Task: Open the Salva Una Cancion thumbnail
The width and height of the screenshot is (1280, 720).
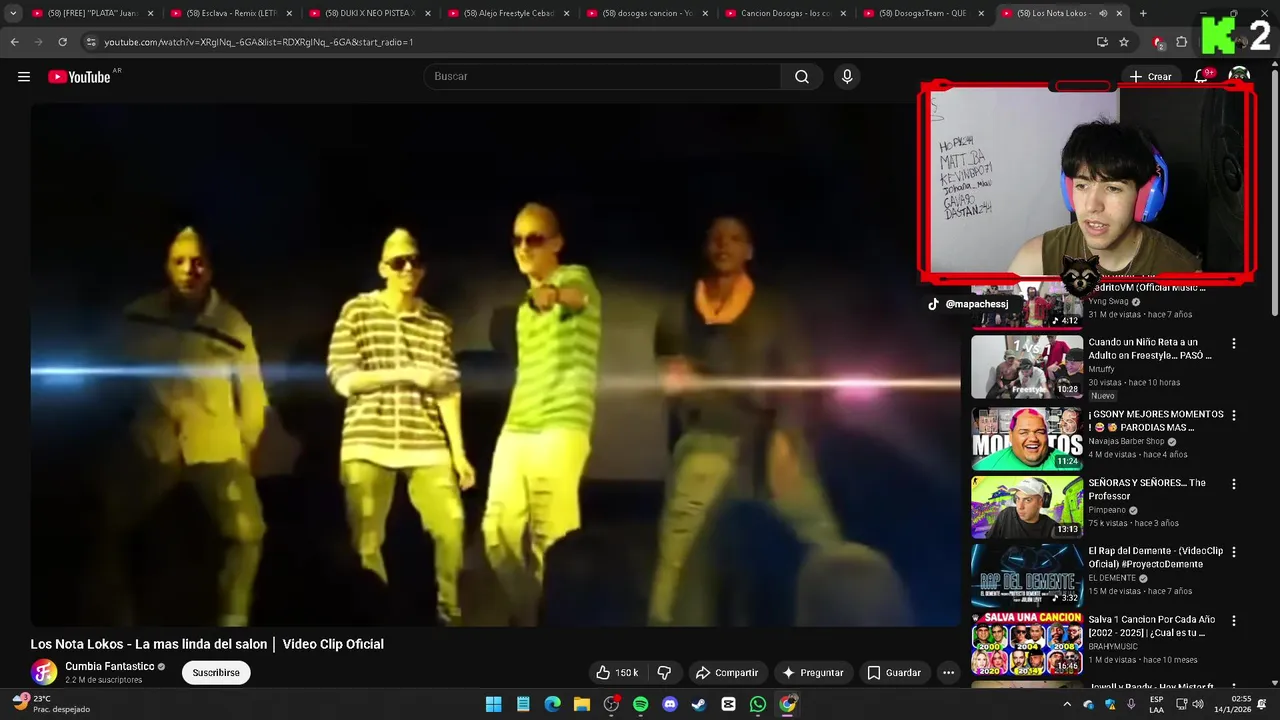Action: tap(1027, 643)
